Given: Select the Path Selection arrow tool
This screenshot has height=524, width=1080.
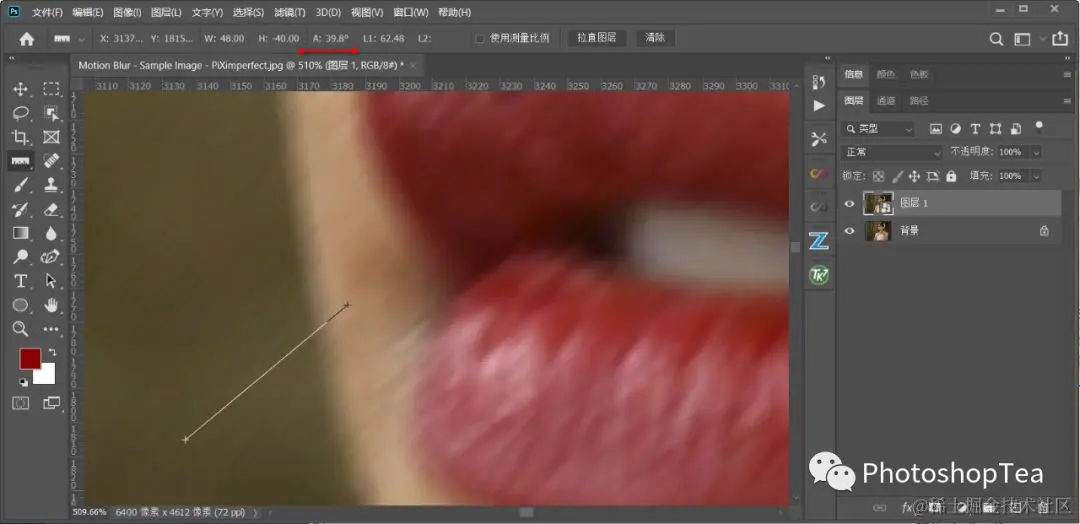Looking at the screenshot, I should tap(52, 281).
